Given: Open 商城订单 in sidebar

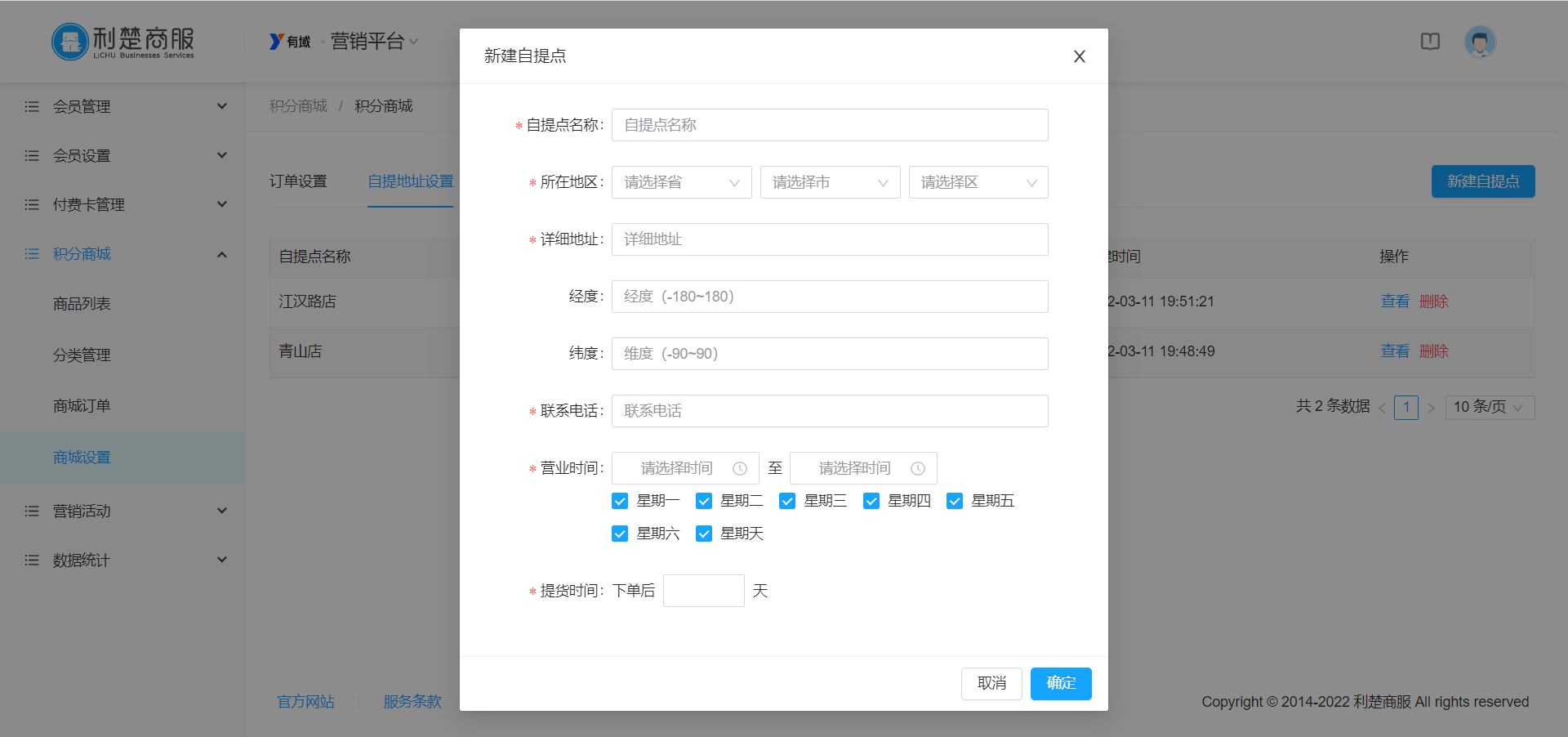Looking at the screenshot, I should 82,406.
